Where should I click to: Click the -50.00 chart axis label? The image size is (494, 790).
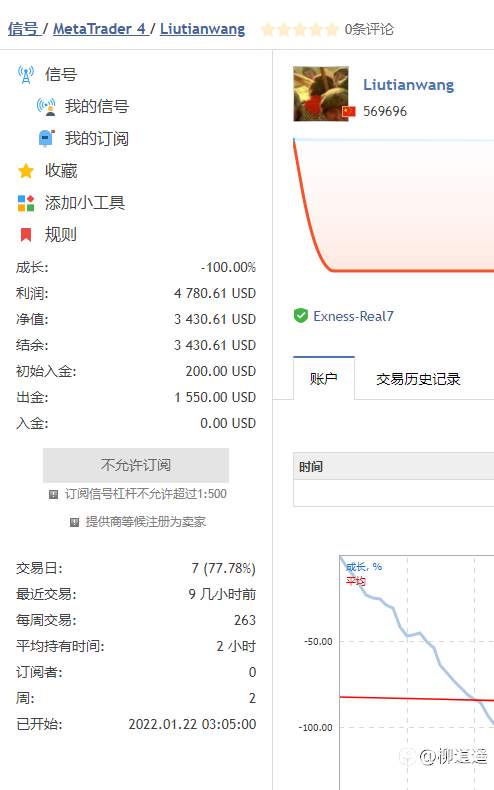[x=318, y=642]
